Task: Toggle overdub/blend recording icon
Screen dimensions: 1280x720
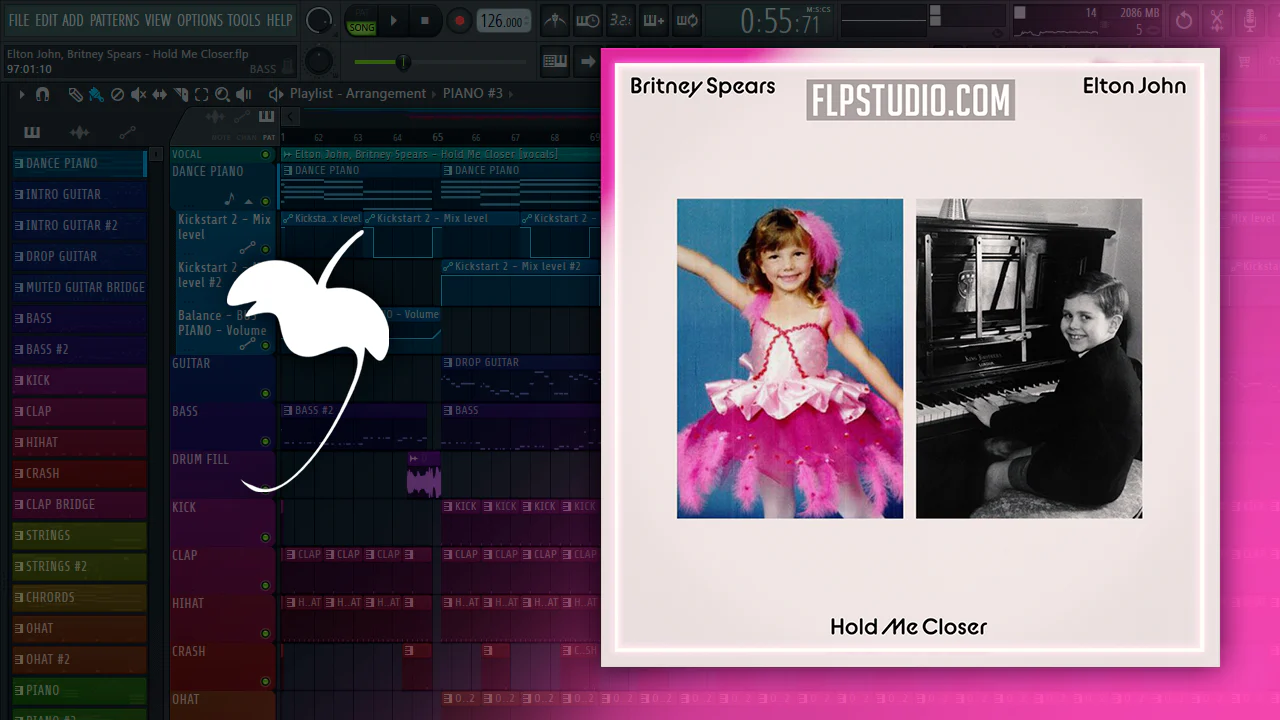Action: click(x=654, y=20)
